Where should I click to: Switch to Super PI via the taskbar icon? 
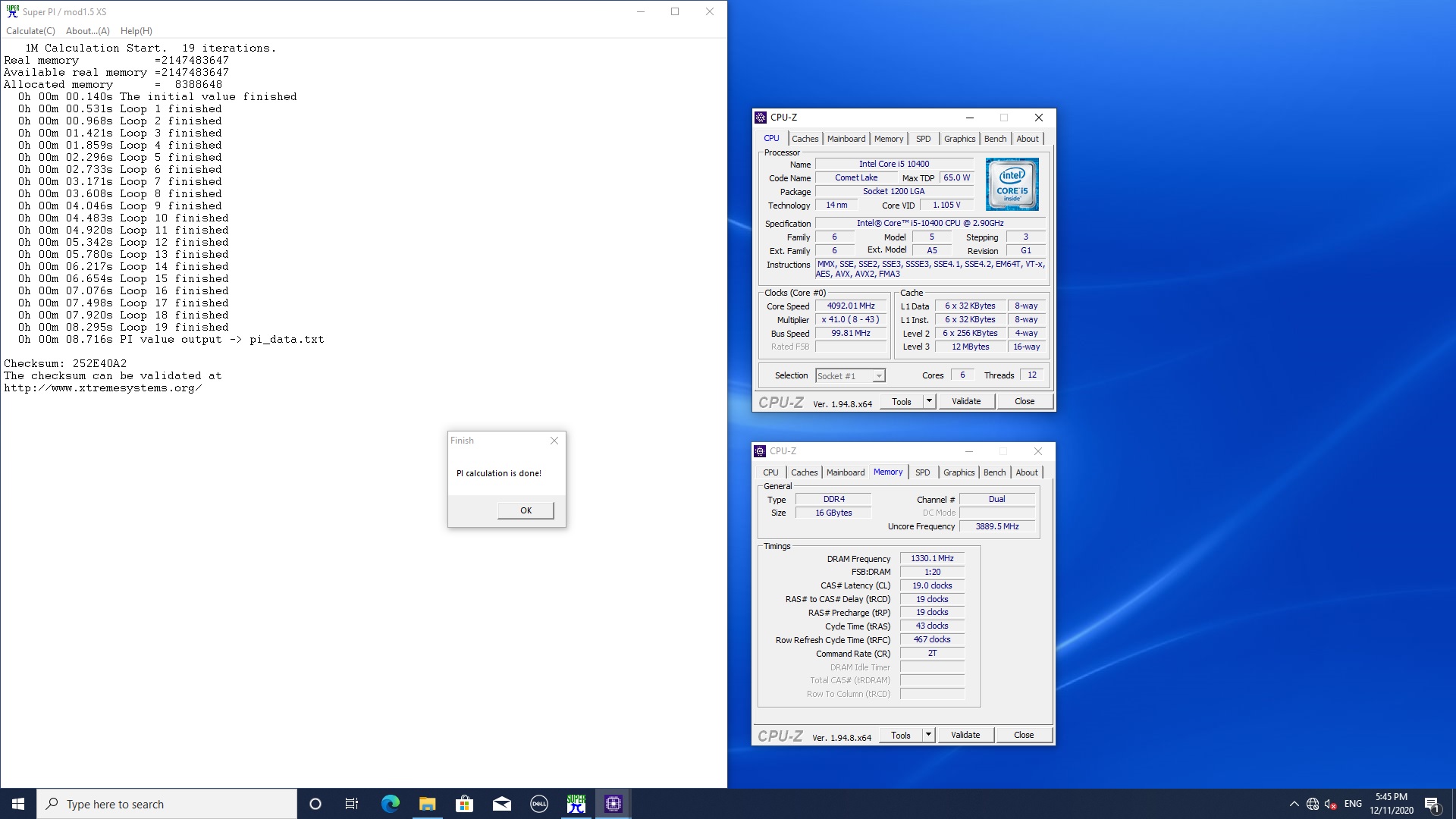[576, 804]
